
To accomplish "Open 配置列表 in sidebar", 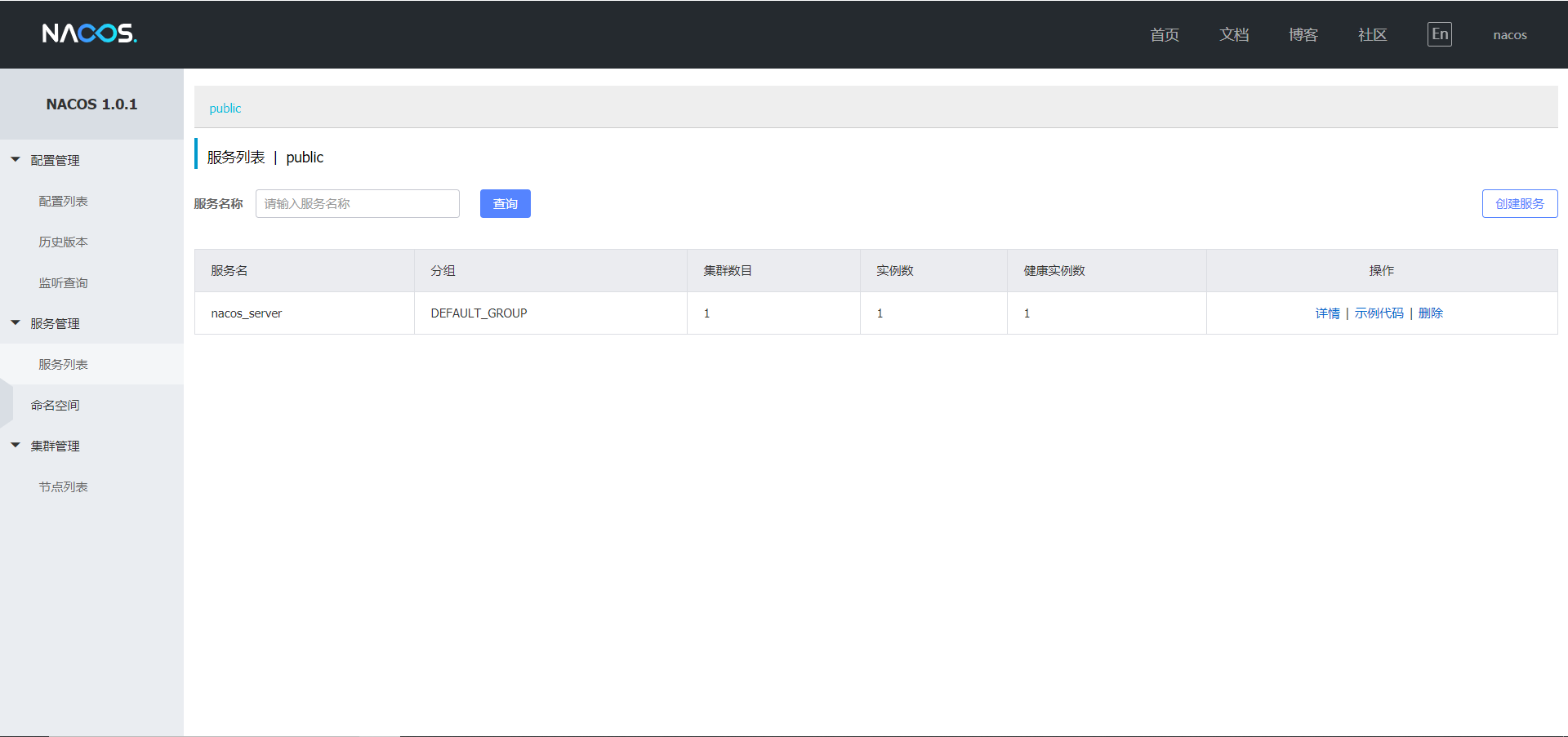I will click(63, 201).
